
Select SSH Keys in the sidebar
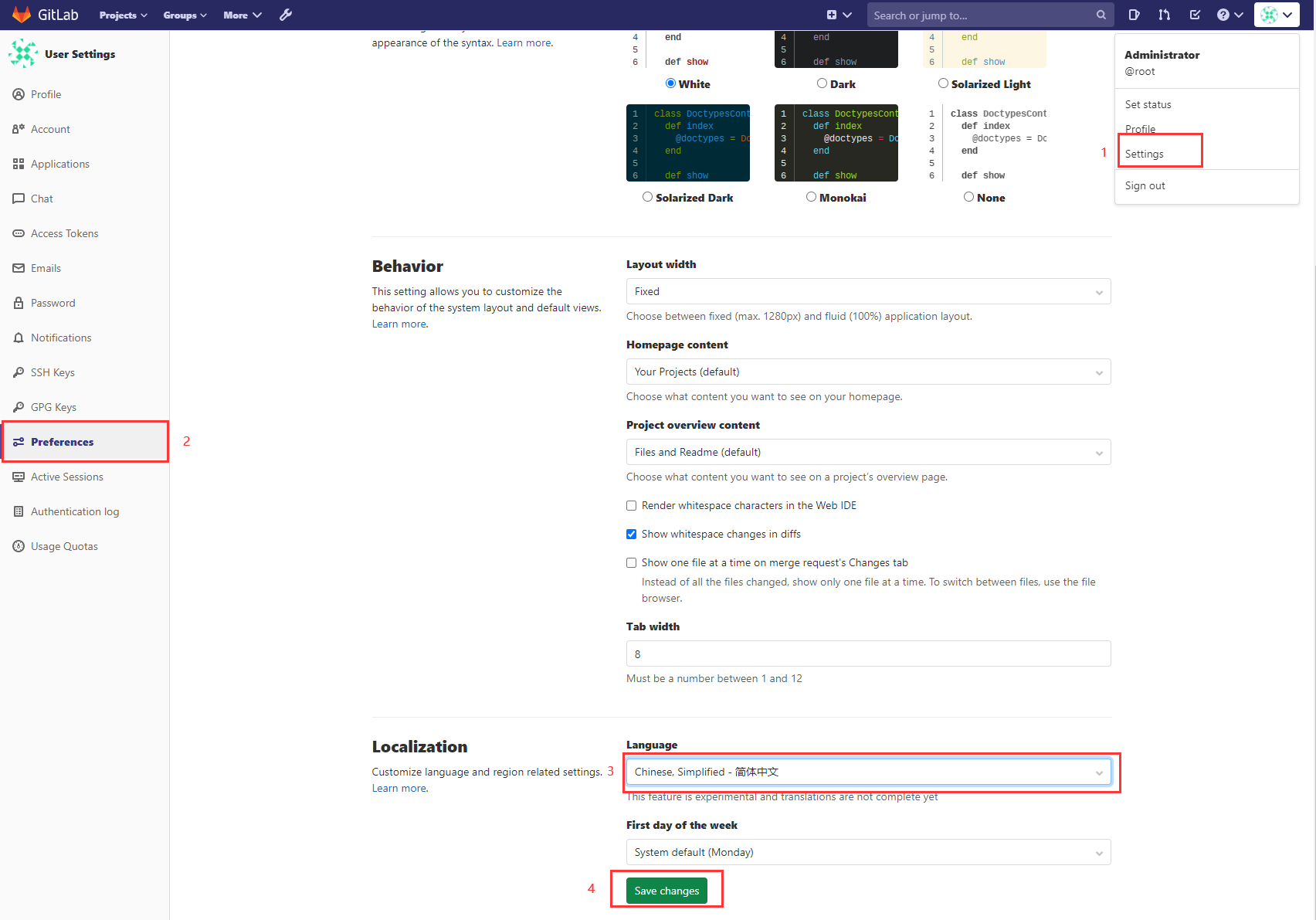tap(53, 372)
